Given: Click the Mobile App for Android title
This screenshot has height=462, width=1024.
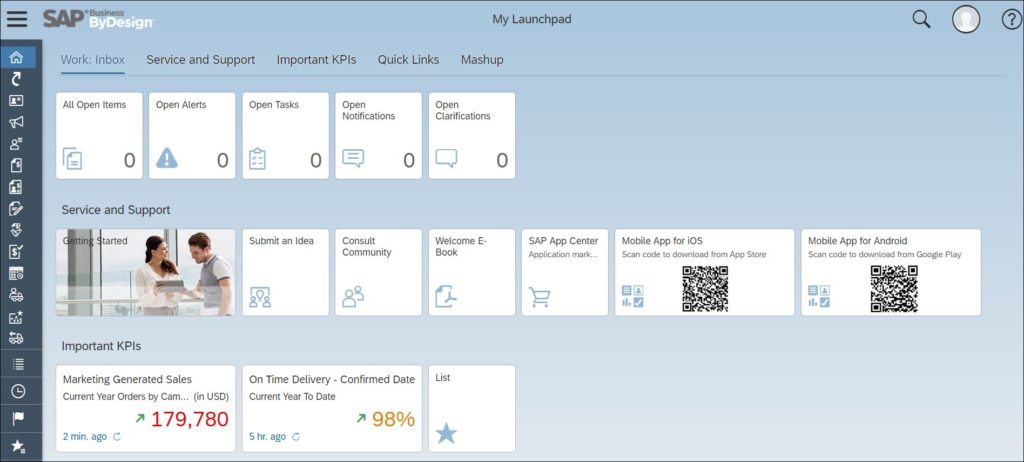Looking at the screenshot, I should pyautogui.click(x=857, y=241).
